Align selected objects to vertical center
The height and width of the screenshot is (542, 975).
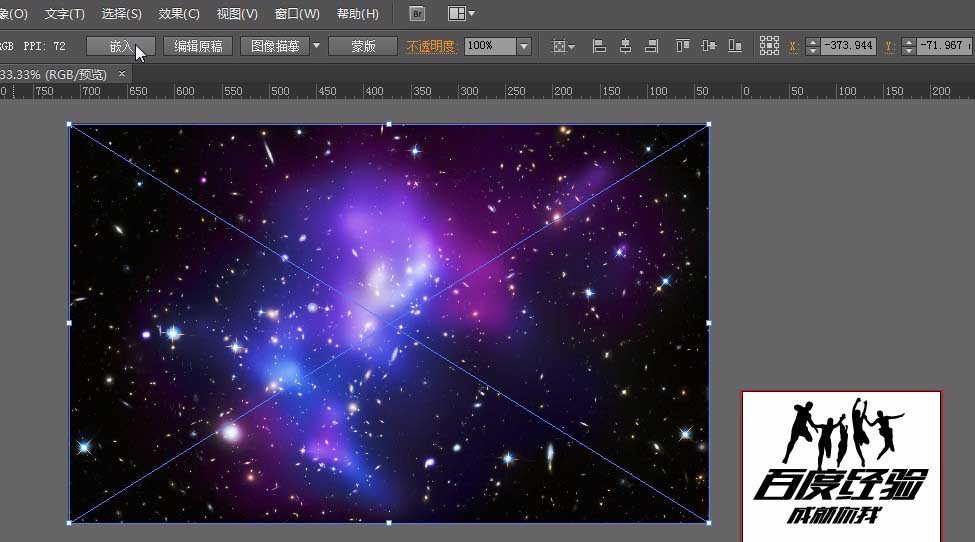(x=709, y=46)
